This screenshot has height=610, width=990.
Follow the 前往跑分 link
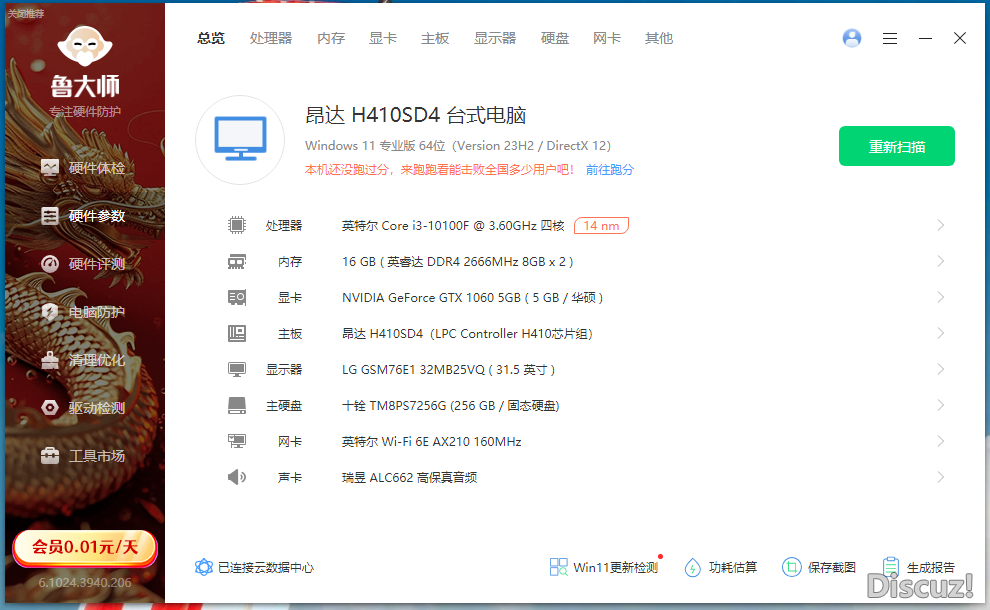(x=609, y=169)
